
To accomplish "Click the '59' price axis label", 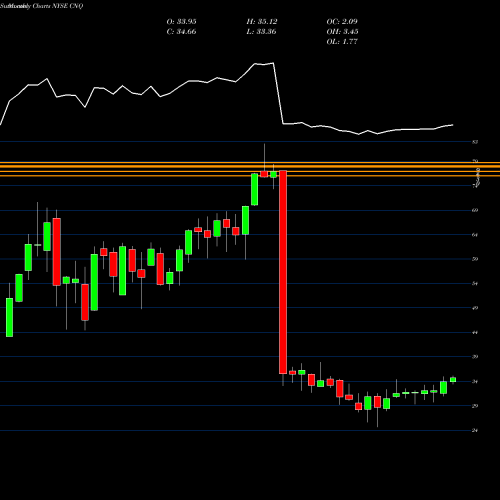I will click(x=475, y=259).
